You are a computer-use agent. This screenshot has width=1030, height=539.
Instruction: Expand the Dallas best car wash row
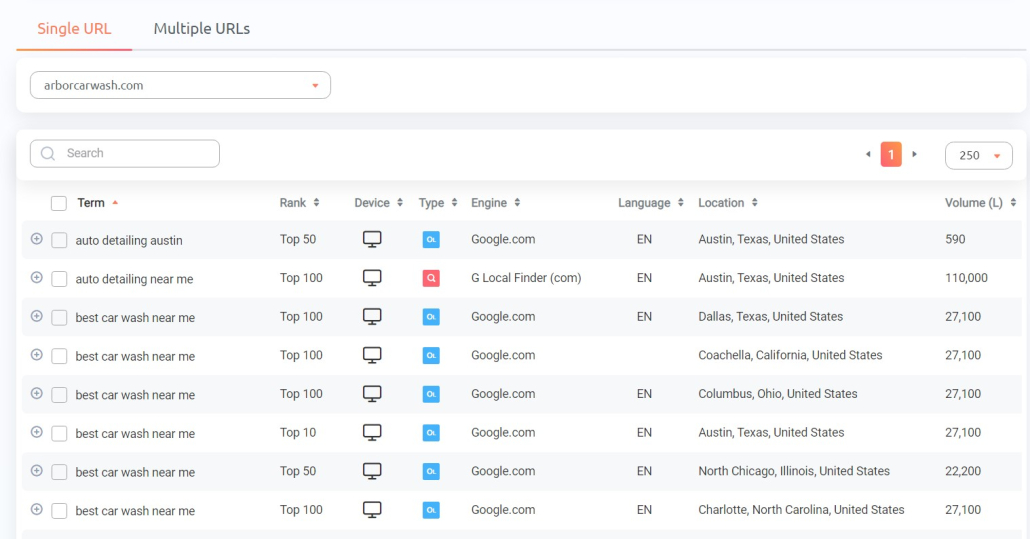point(37,316)
